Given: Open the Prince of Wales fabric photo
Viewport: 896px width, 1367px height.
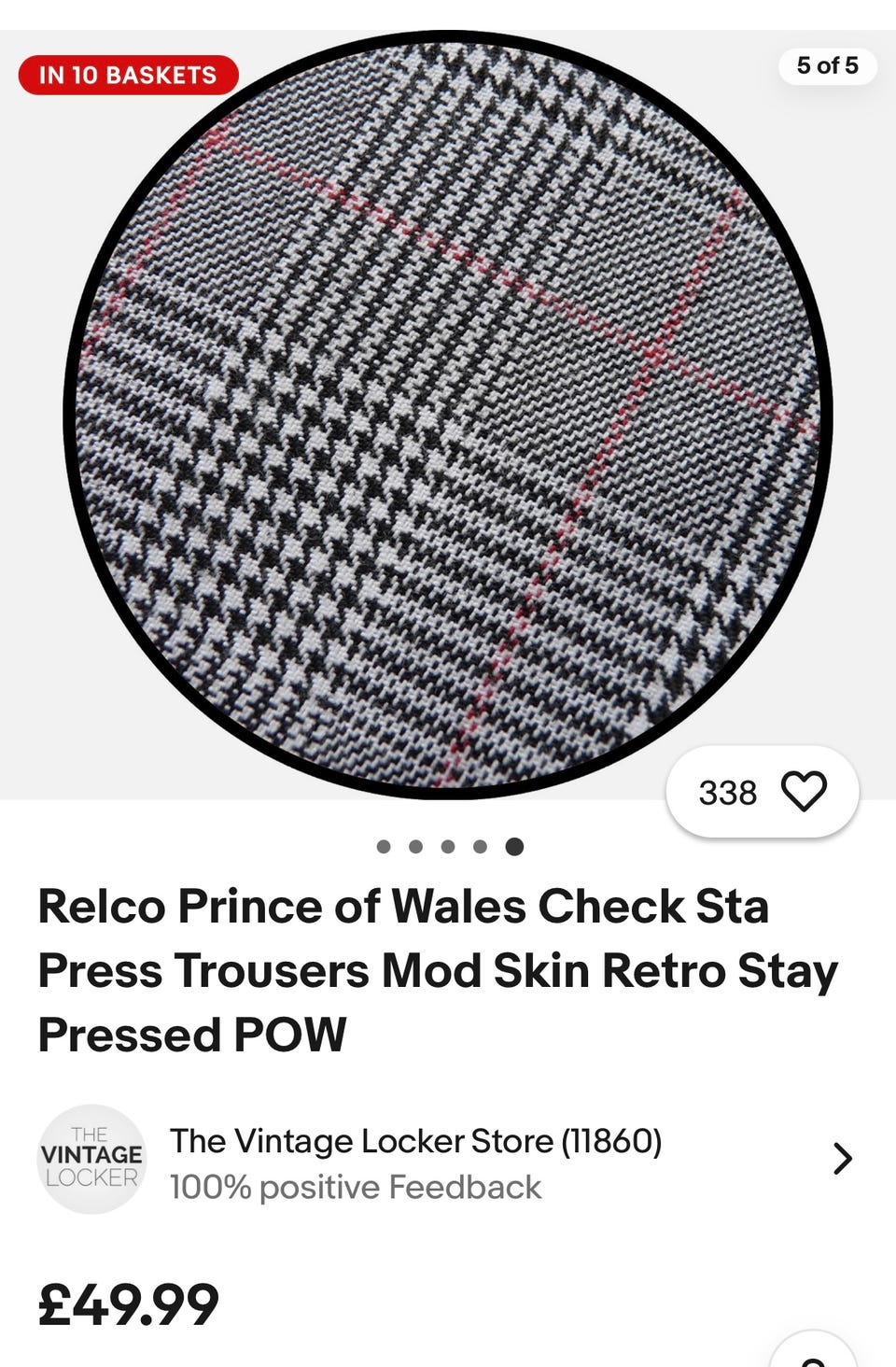Looking at the screenshot, I should pyautogui.click(x=448, y=415).
